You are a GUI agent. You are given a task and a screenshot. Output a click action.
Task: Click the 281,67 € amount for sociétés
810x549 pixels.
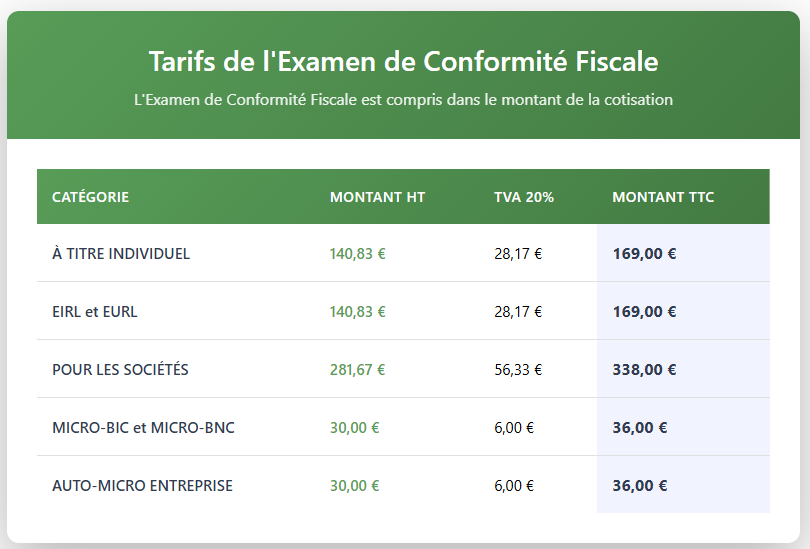(x=357, y=370)
